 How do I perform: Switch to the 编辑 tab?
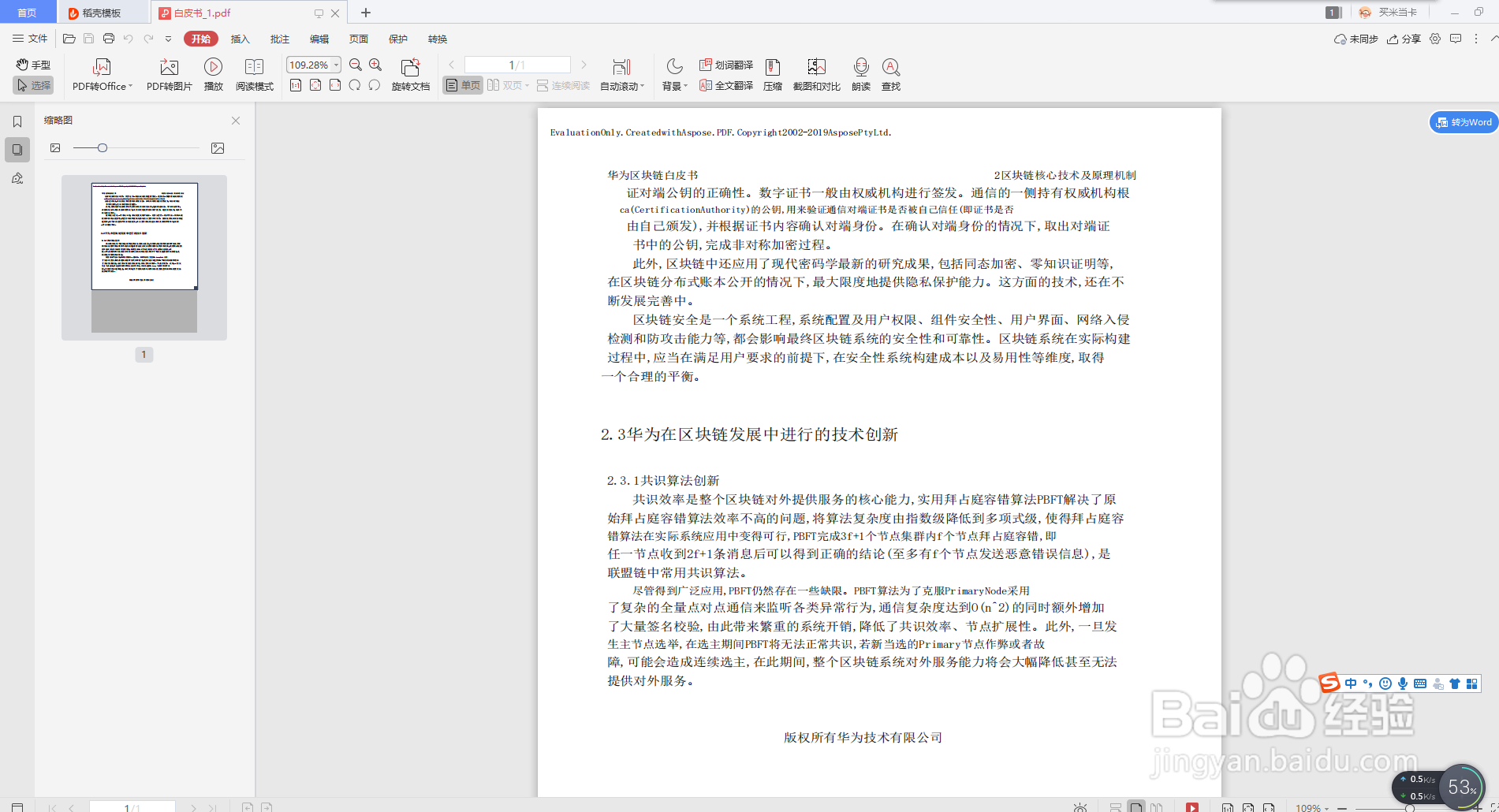coord(319,39)
